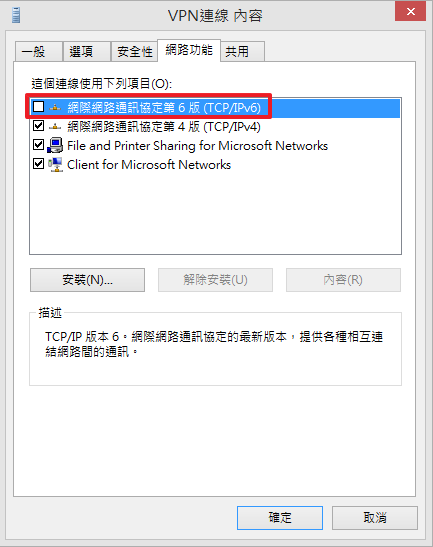Screen dimensions: 433x547
Task: Click the 確定 button
Action: [280, 518]
